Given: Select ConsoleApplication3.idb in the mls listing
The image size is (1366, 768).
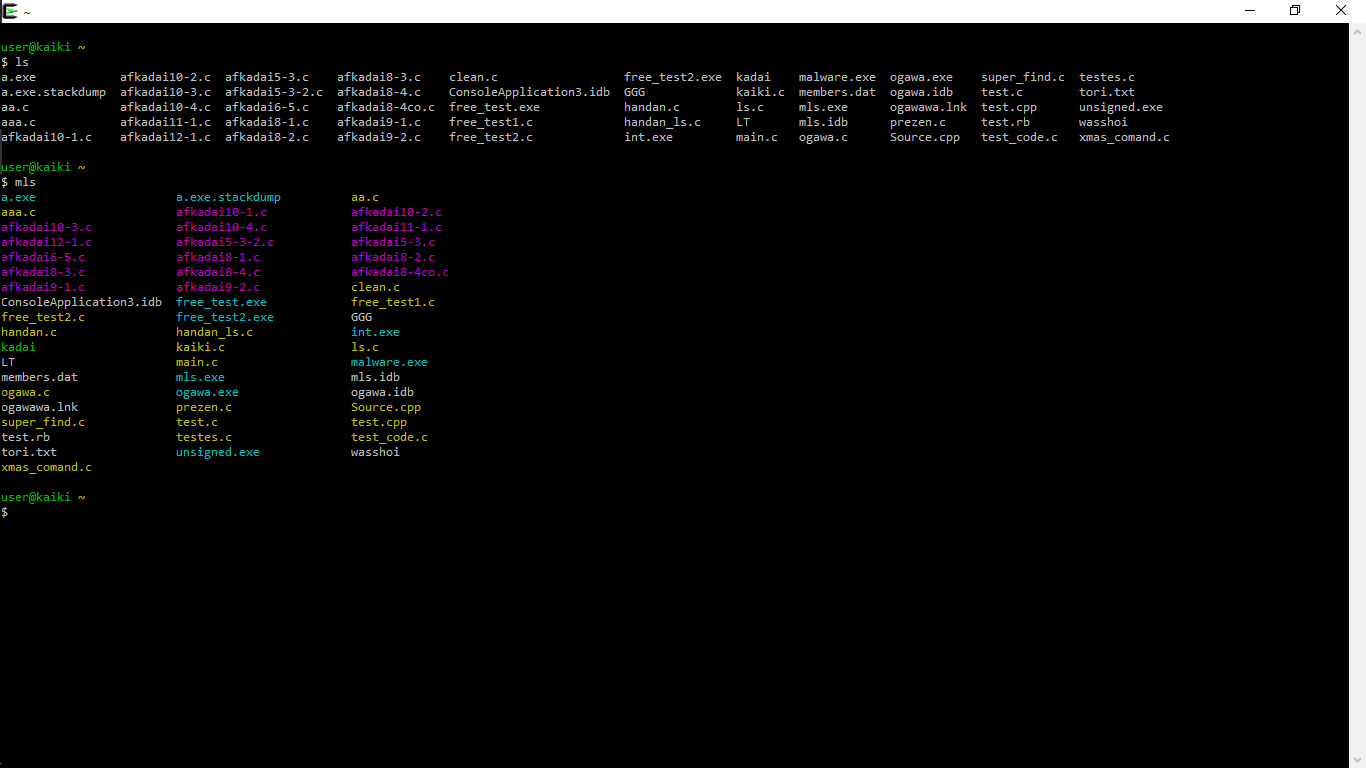Looking at the screenshot, I should 81,302.
